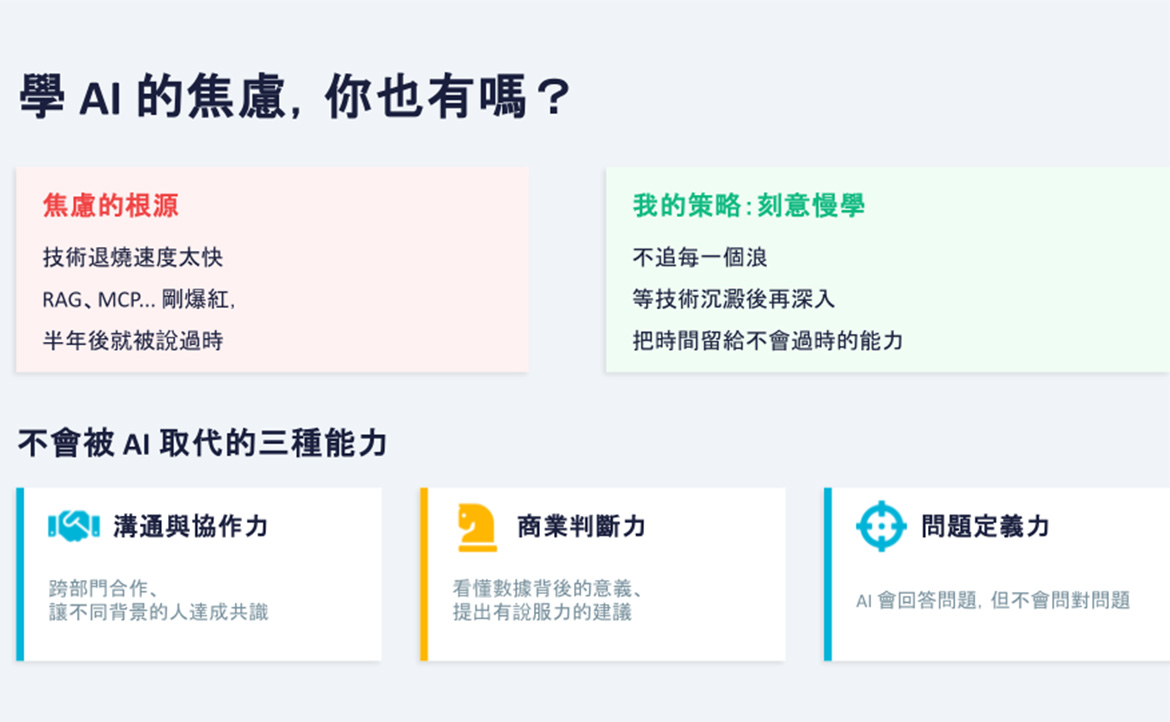Click the blue crosshair target icon
Viewport: 1170px width, 722px height.
tap(881, 527)
